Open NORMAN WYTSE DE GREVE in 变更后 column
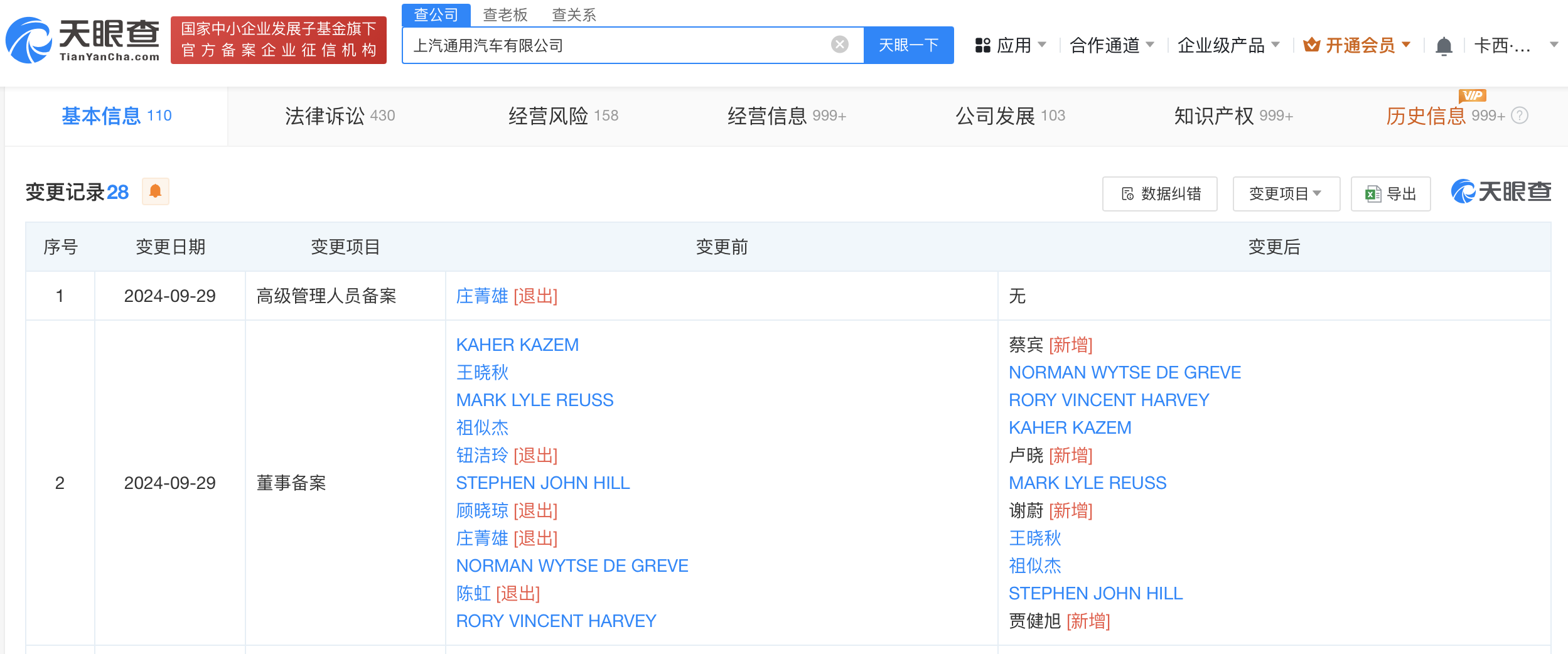Screen dimensions: 1568x654 click(1125, 372)
